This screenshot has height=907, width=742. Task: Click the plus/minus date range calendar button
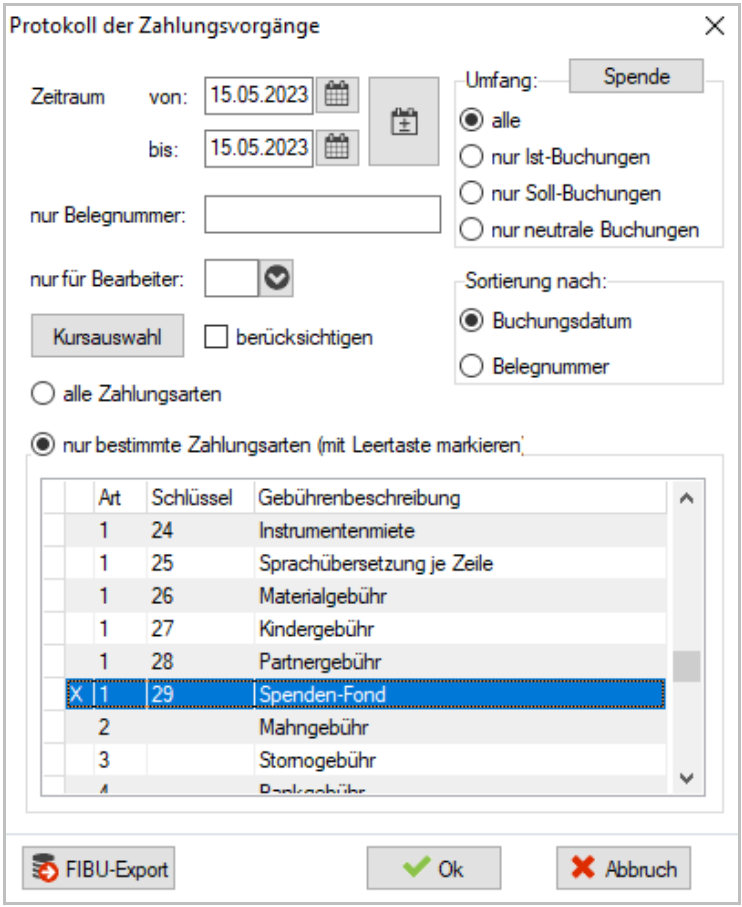404,121
